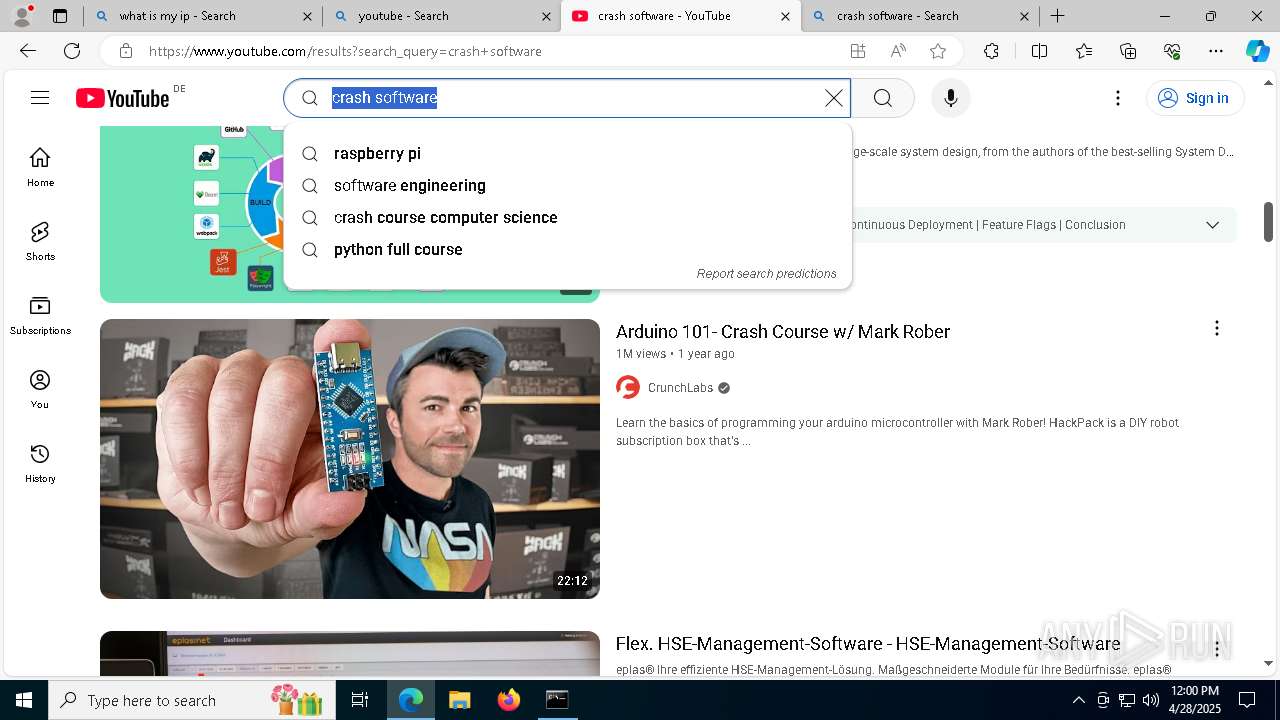The width and height of the screenshot is (1280, 720).
Task: Click the magnifier search button
Action: tap(882, 98)
